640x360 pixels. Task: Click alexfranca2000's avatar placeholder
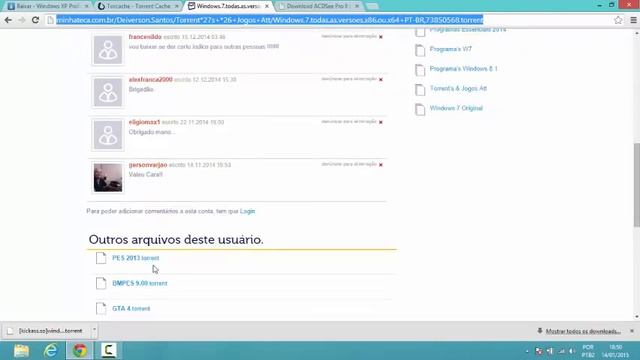click(108, 92)
